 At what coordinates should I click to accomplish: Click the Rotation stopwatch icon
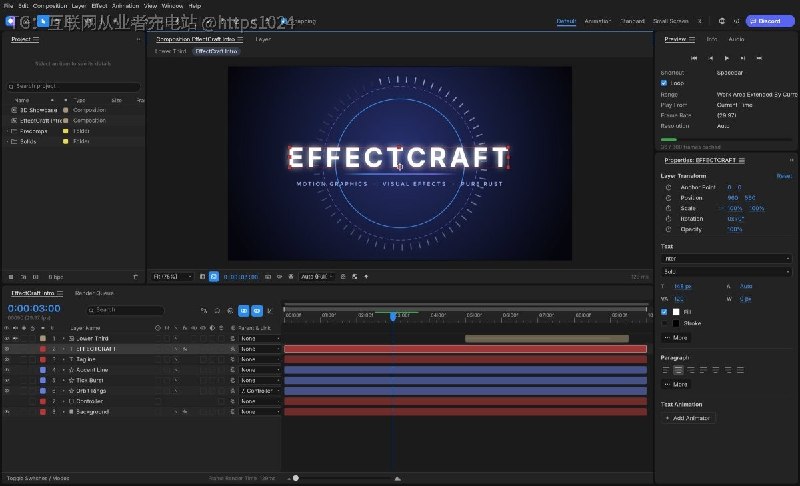tap(668, 219)
